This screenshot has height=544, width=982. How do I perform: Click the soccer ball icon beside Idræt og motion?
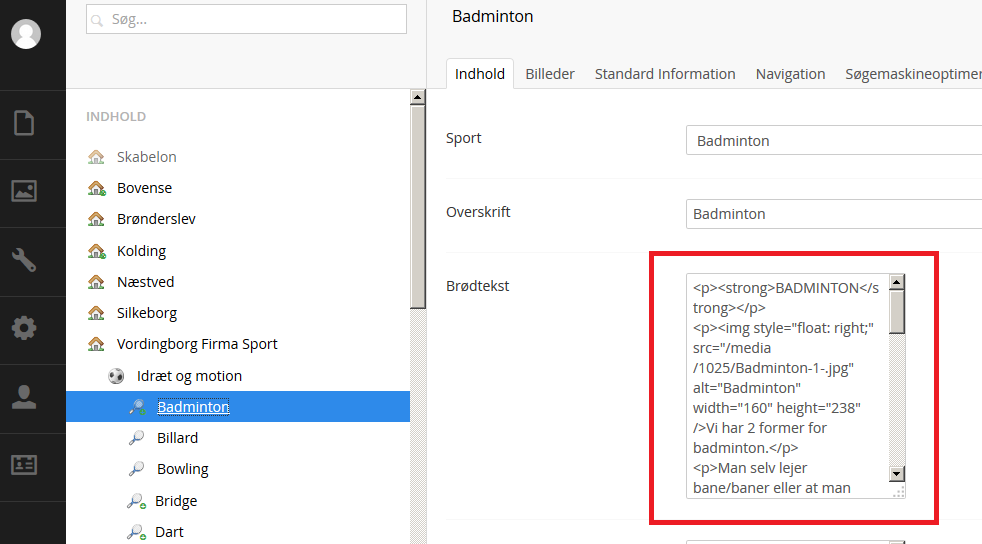(116, 376)
